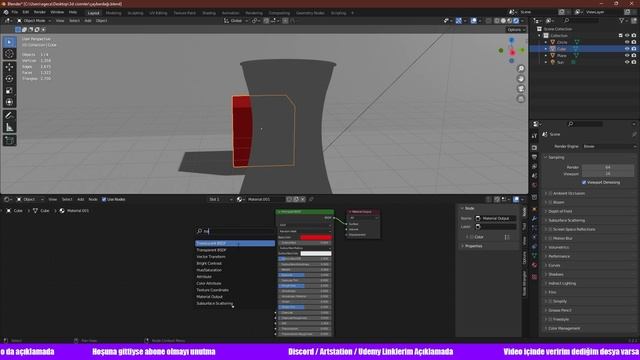Viewport: 640px width, 360px height.
Task: Expand the Subsurface Scattering panel
Action: point(567,220)
